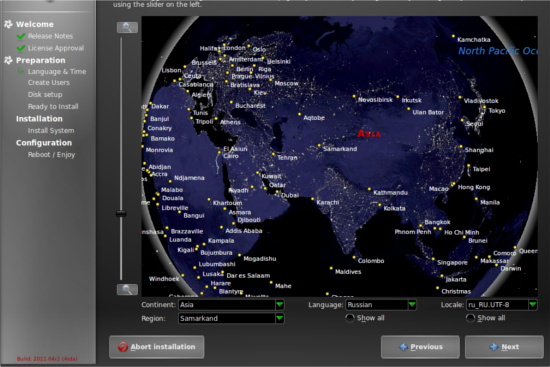
Task: Click the zoom-in magnifier above the slider
Action: pyautogui.click(x=127, y=27)
